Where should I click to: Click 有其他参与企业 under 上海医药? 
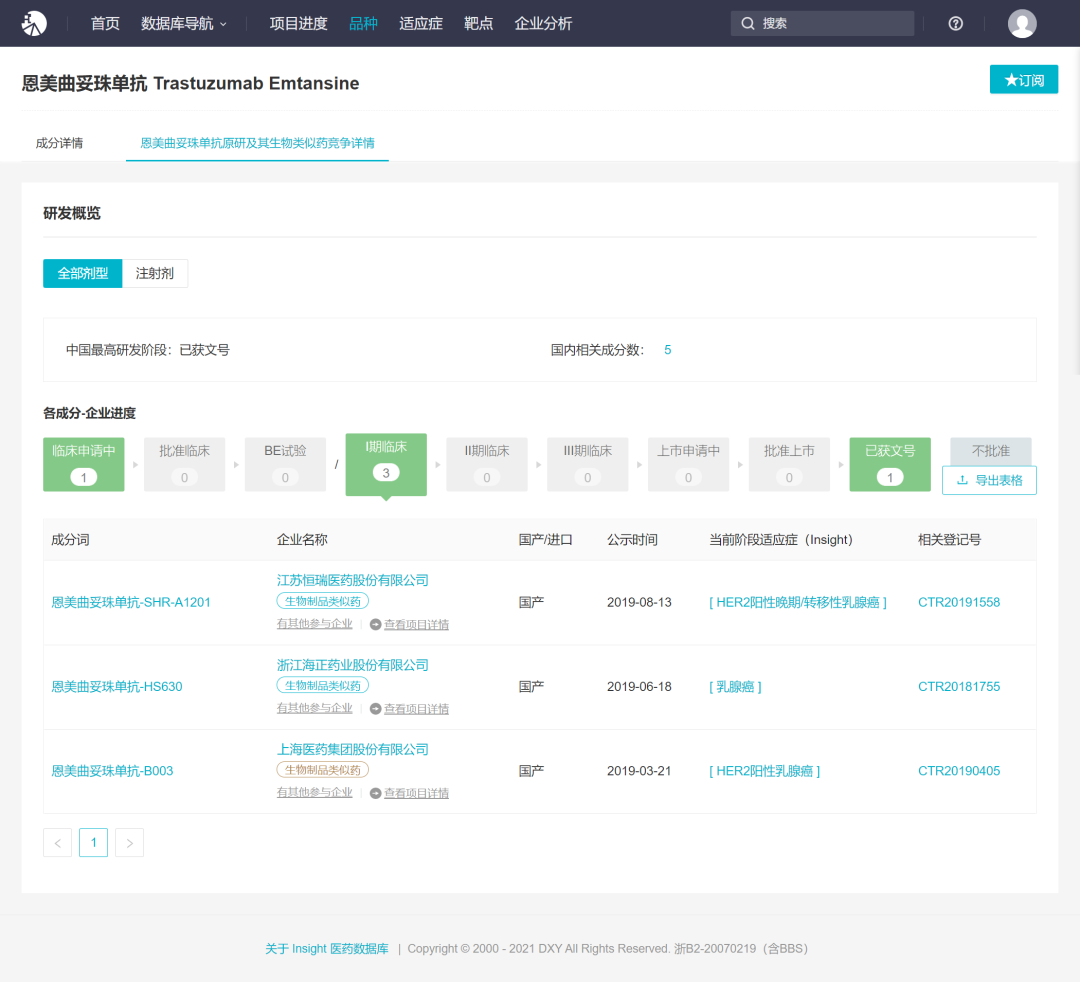[x=315, y=793]
